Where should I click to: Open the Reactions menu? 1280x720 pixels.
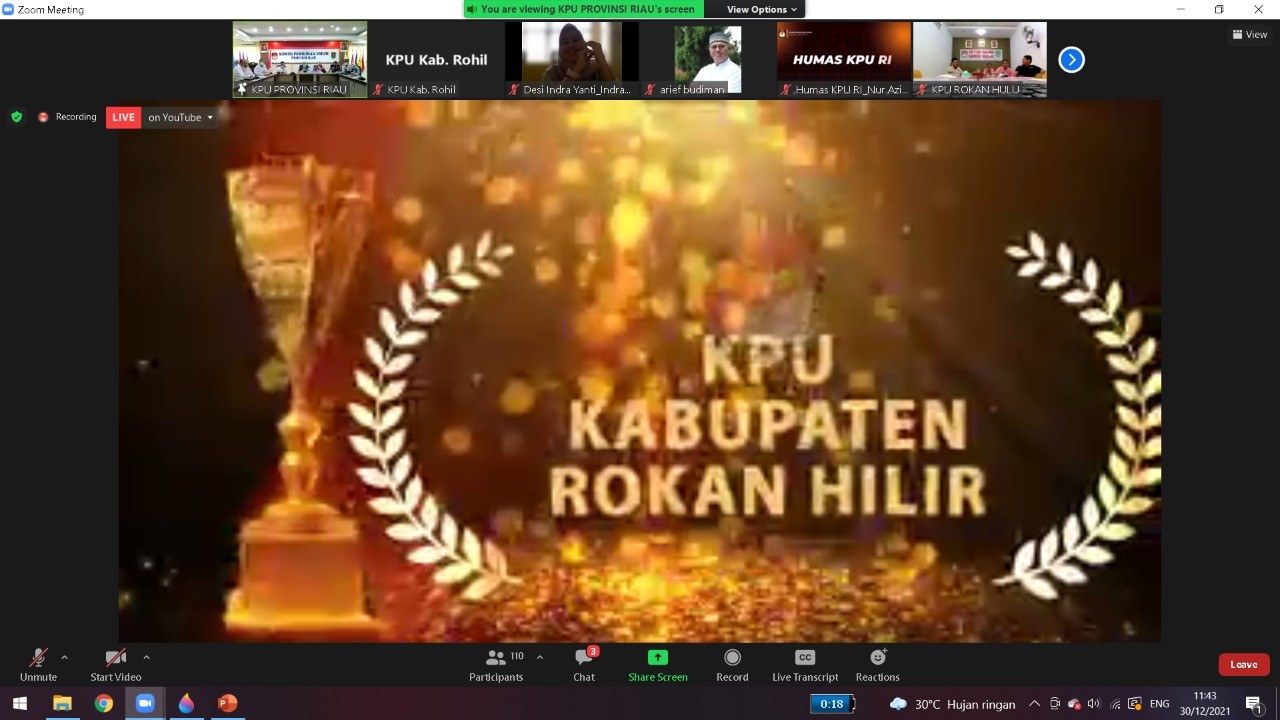(877, 665)
